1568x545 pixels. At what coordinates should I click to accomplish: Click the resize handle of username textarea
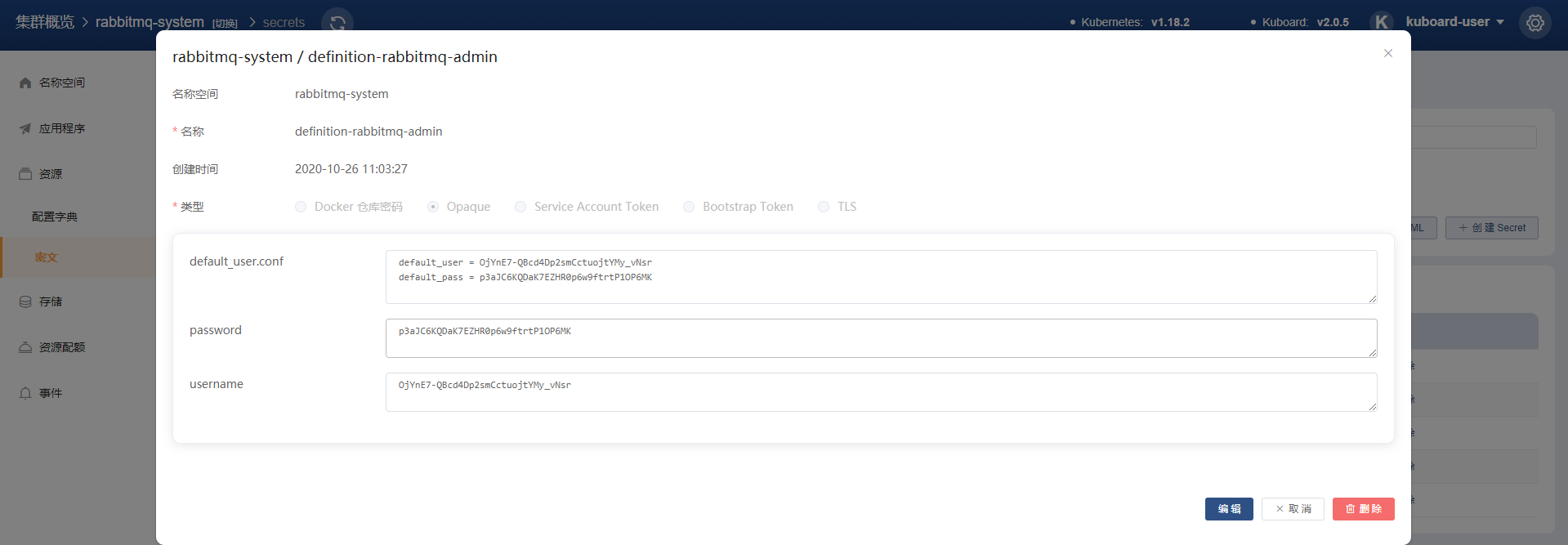1373,407
